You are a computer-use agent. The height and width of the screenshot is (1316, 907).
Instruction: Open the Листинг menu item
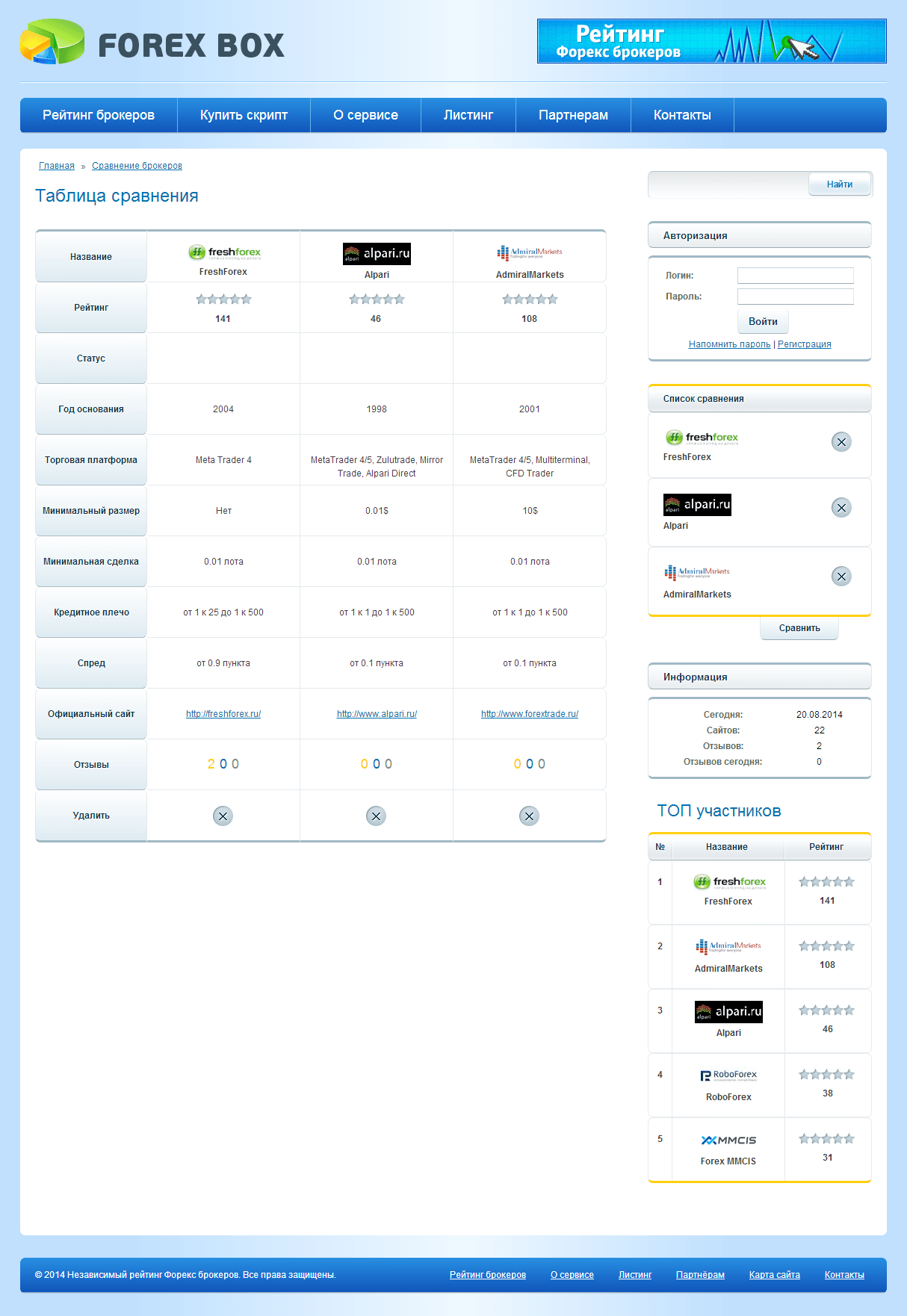point(468,115)
